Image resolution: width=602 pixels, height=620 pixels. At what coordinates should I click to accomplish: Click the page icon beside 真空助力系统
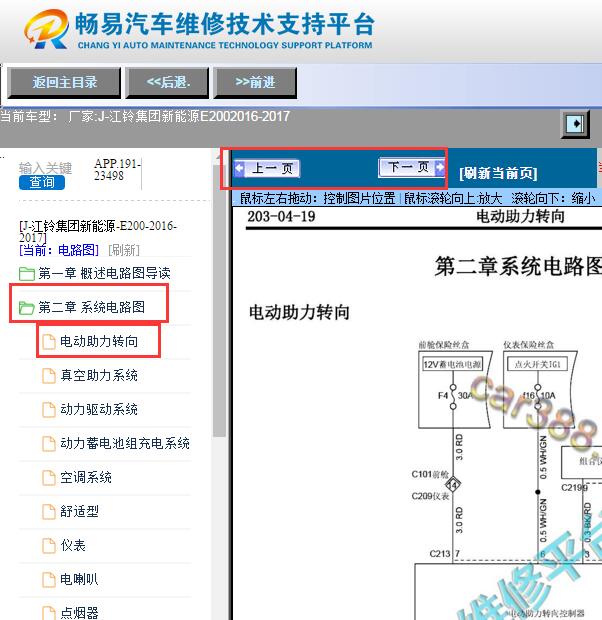coord(49,376)
